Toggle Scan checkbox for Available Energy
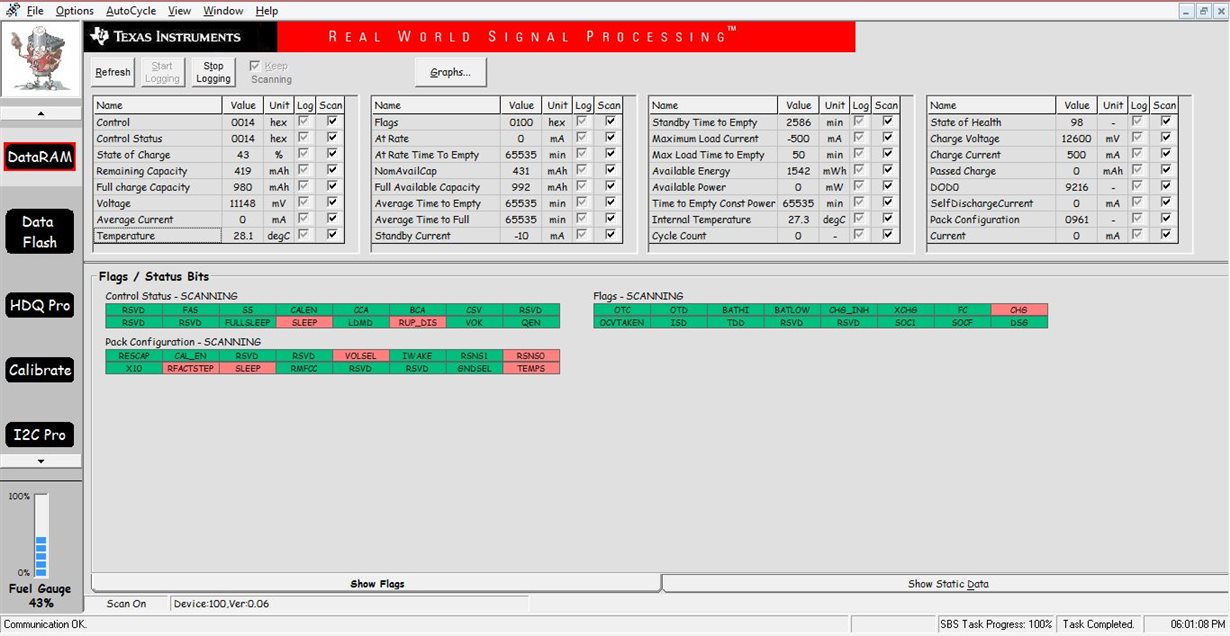Image resolution: width=1230 pixels, height=636 pixels. click(887, 171)
